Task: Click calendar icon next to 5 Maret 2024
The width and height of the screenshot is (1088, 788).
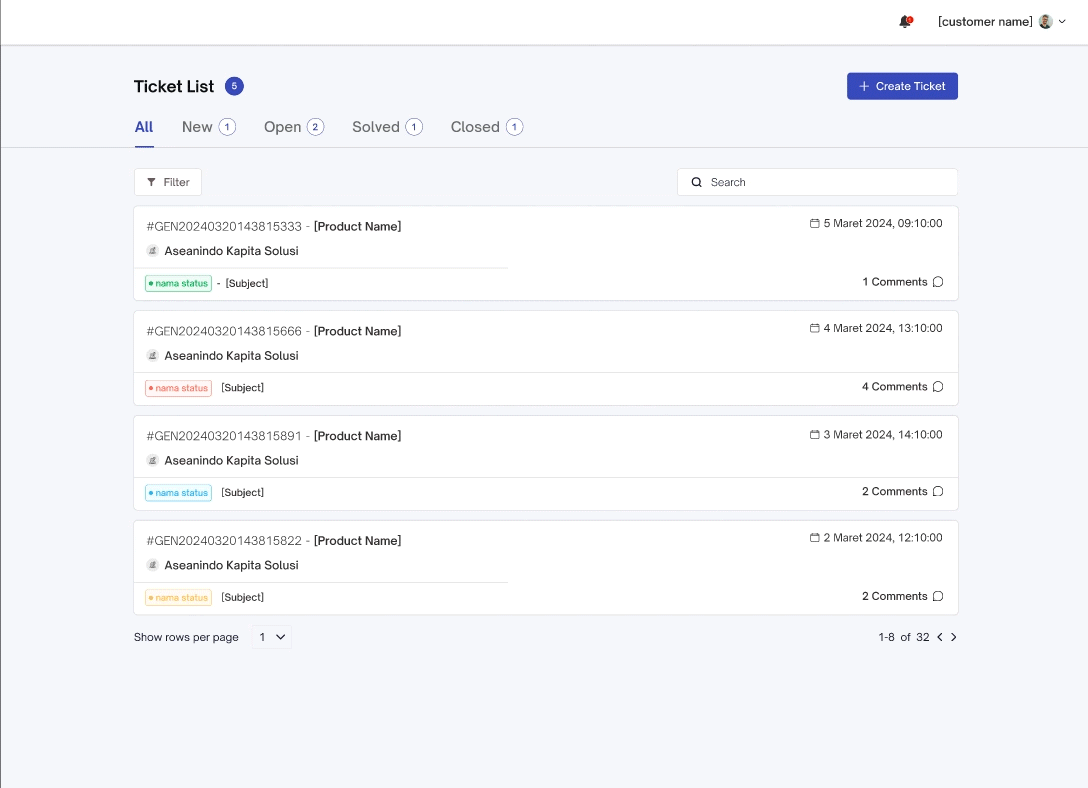Action: [x=814, y=224]
